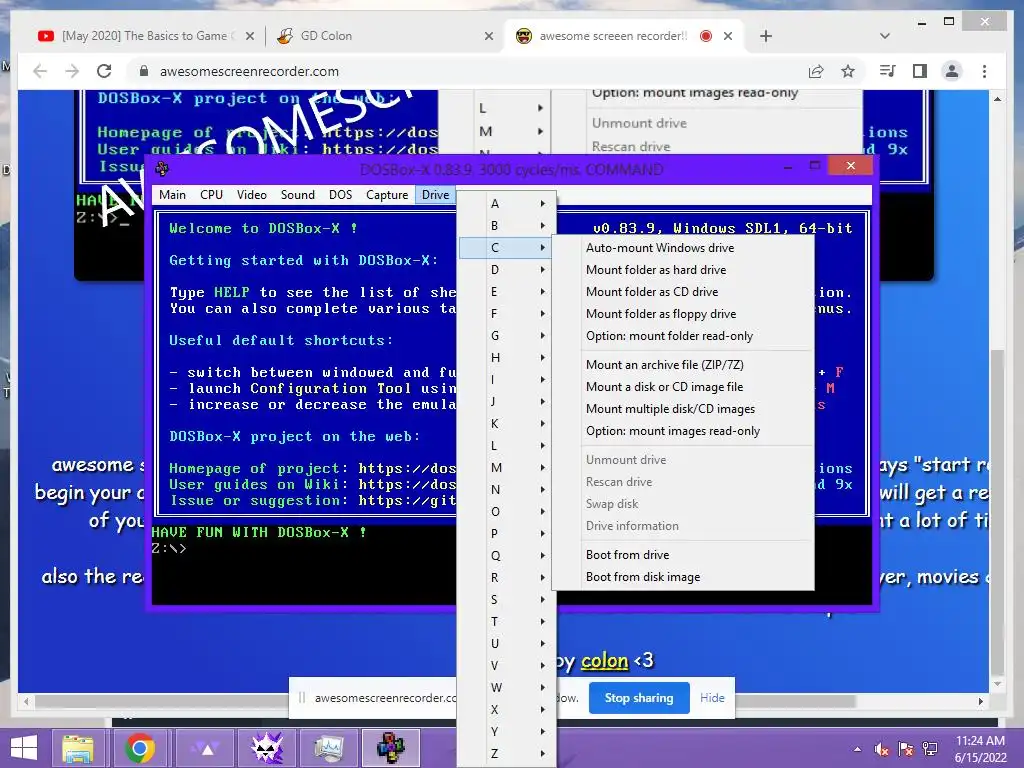Close the GD Colon tab
Screen dimensions: 1024x768
pyautogui.click(x=488, y=36)
